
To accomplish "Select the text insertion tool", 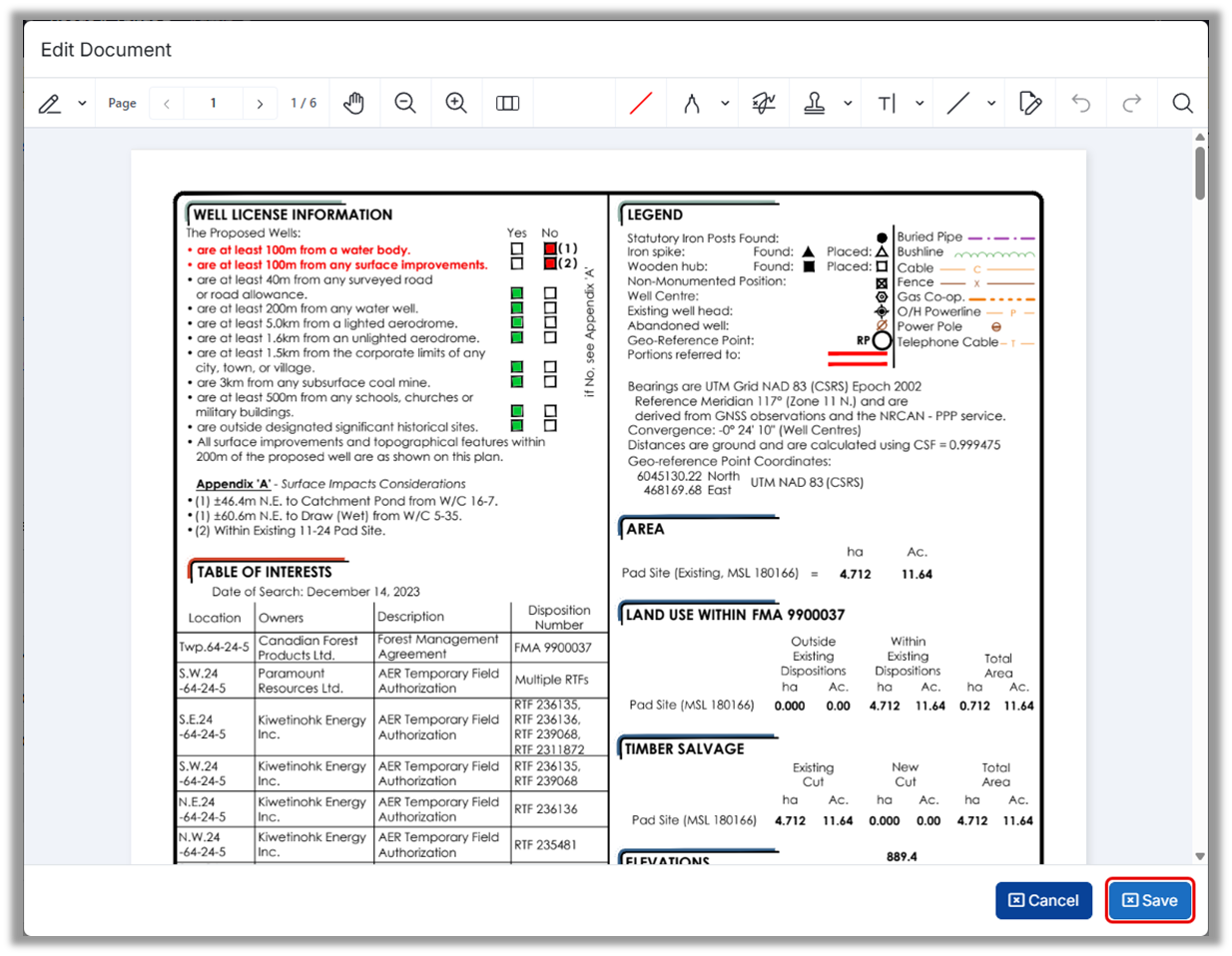I will tap(887, 103).
